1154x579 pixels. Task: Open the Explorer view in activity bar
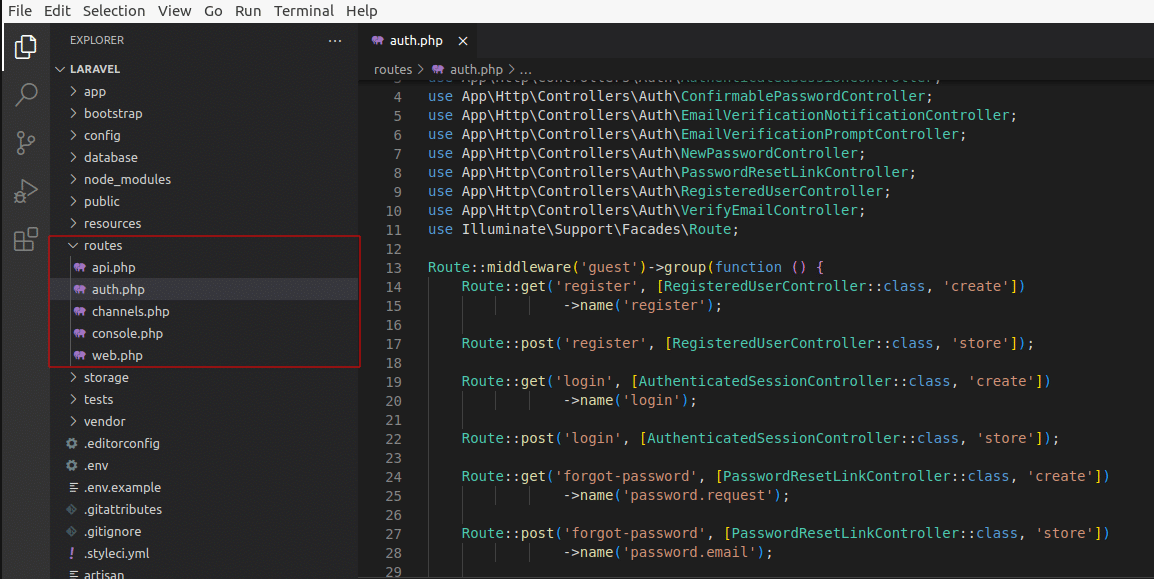coord(26,46)
